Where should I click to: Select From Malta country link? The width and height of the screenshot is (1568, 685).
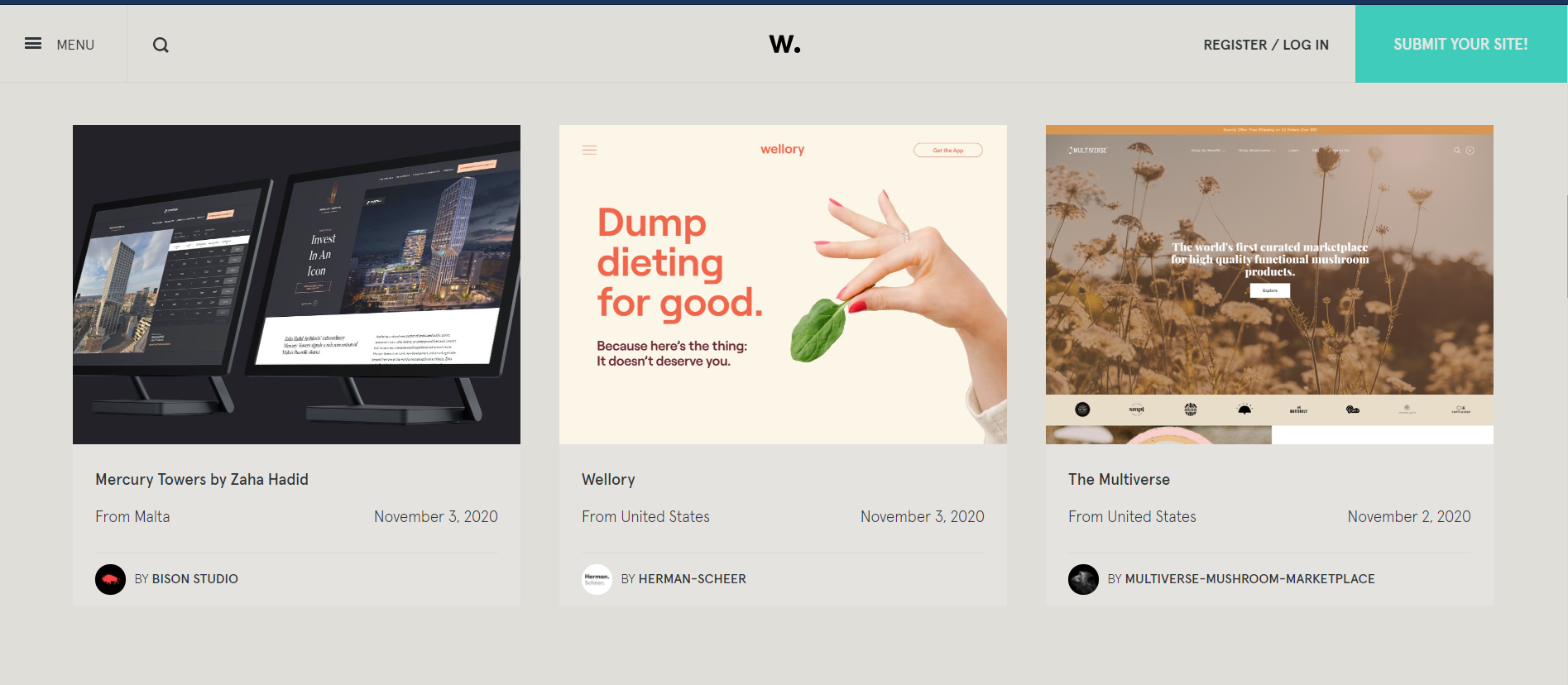click(x=132, y=517)
